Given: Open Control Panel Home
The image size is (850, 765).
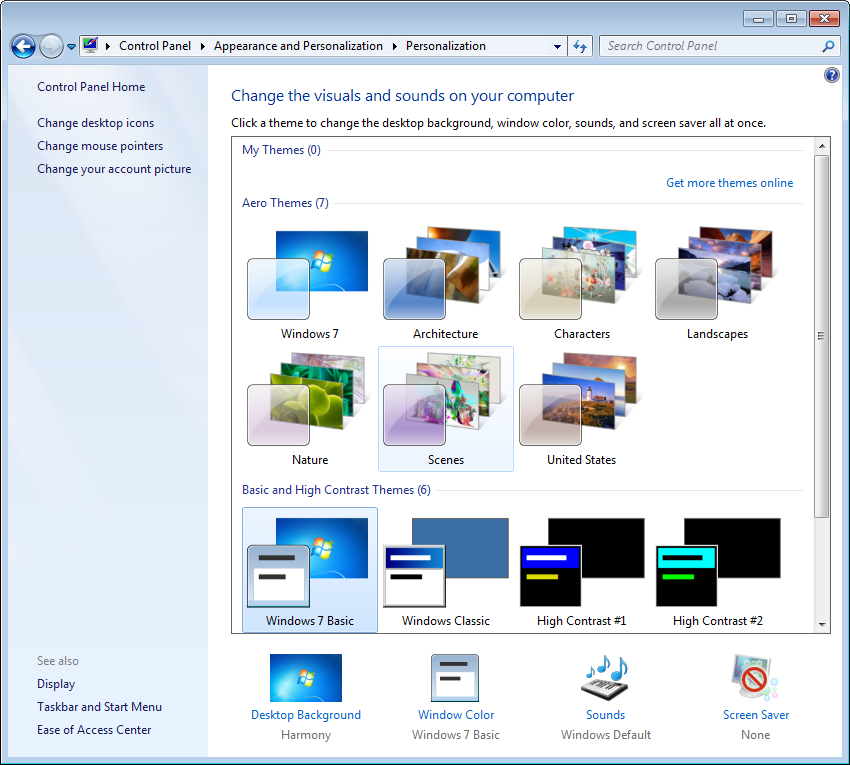Looking at the screenshot, I should click(91, 87).
